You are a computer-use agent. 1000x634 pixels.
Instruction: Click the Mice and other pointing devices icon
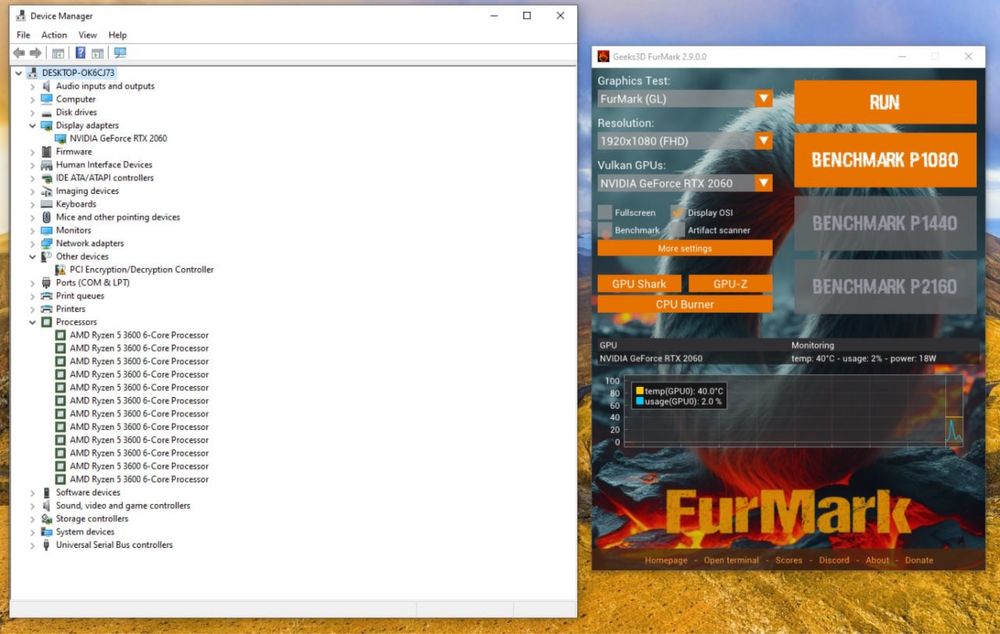pyautogui.click(x=46, y=217)
